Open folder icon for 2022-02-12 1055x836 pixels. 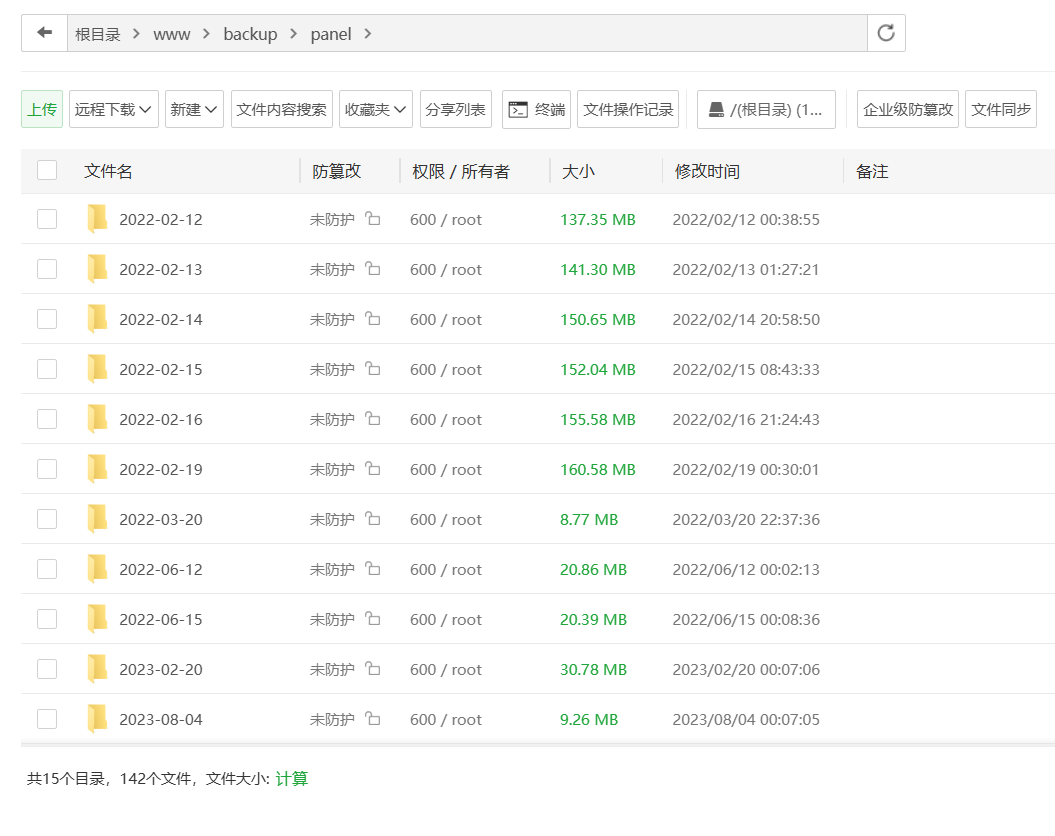[97, 219]
